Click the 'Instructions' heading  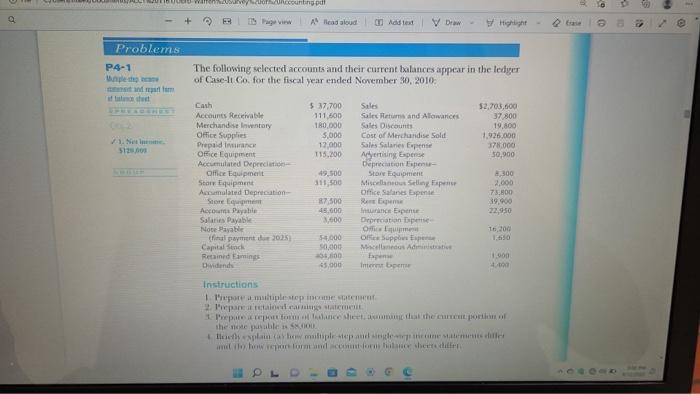[230, 284]
